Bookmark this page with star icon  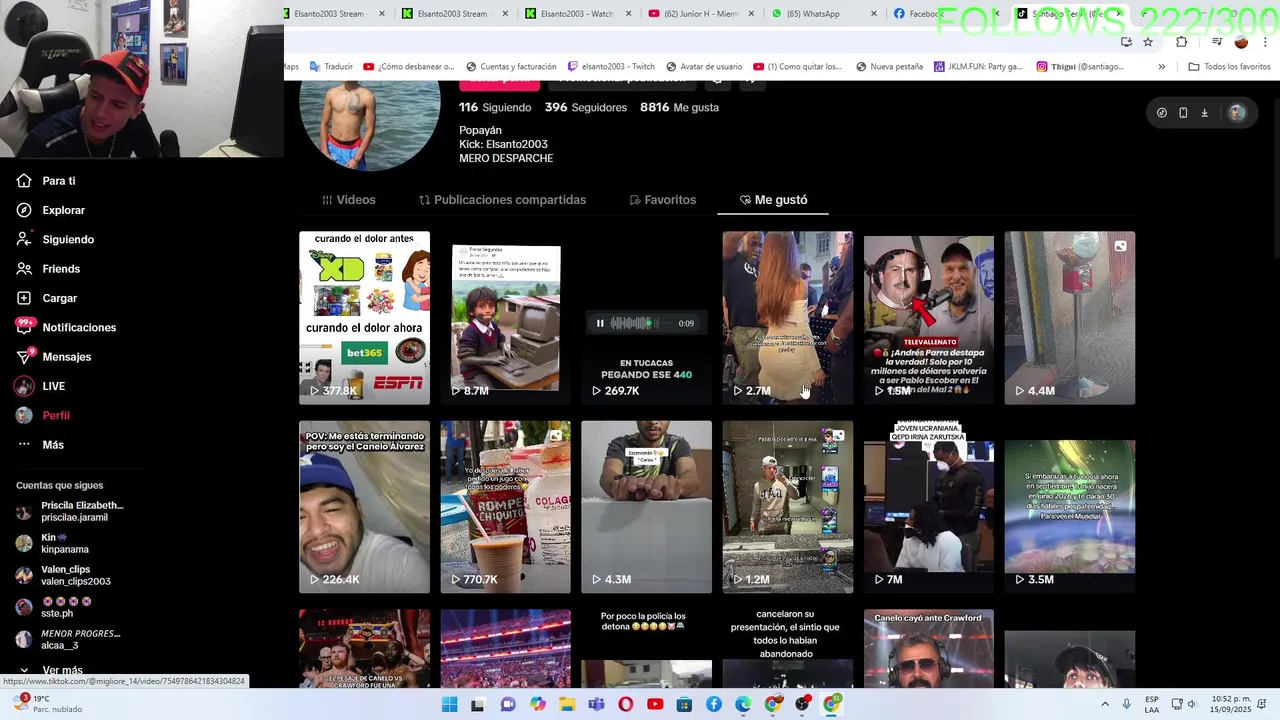1148,42
